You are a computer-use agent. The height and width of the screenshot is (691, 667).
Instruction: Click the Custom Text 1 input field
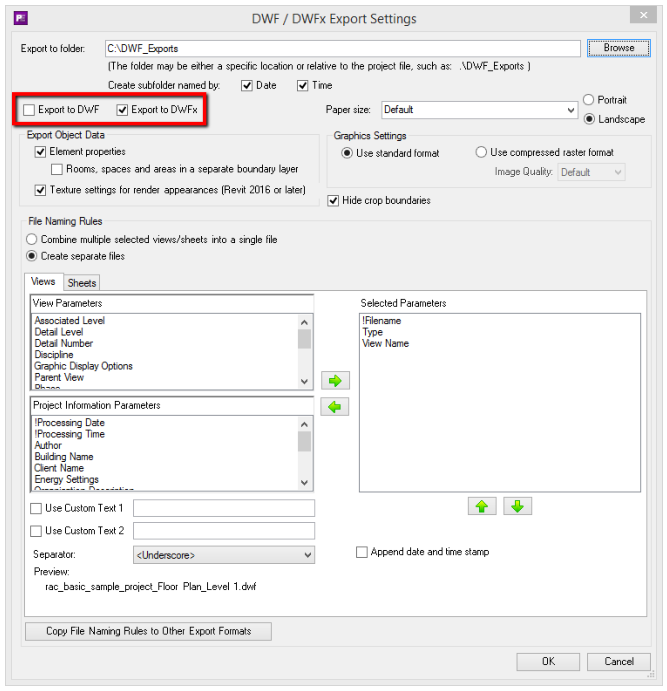[224, 508]
